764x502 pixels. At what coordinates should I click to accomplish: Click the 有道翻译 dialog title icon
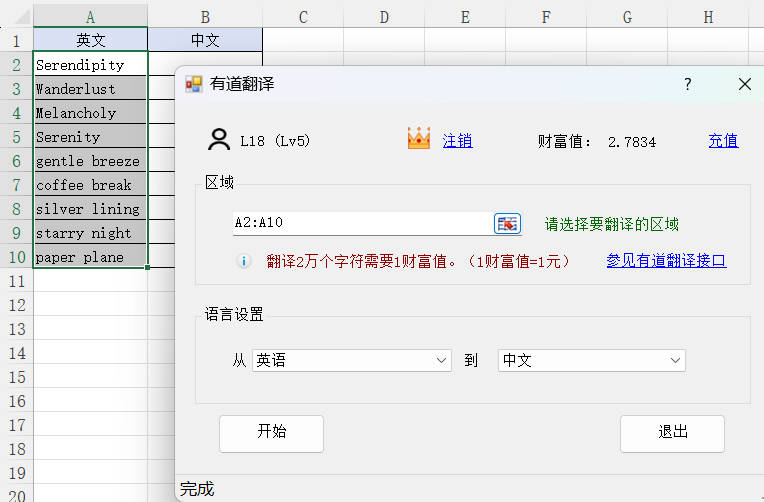coord(194,85)
